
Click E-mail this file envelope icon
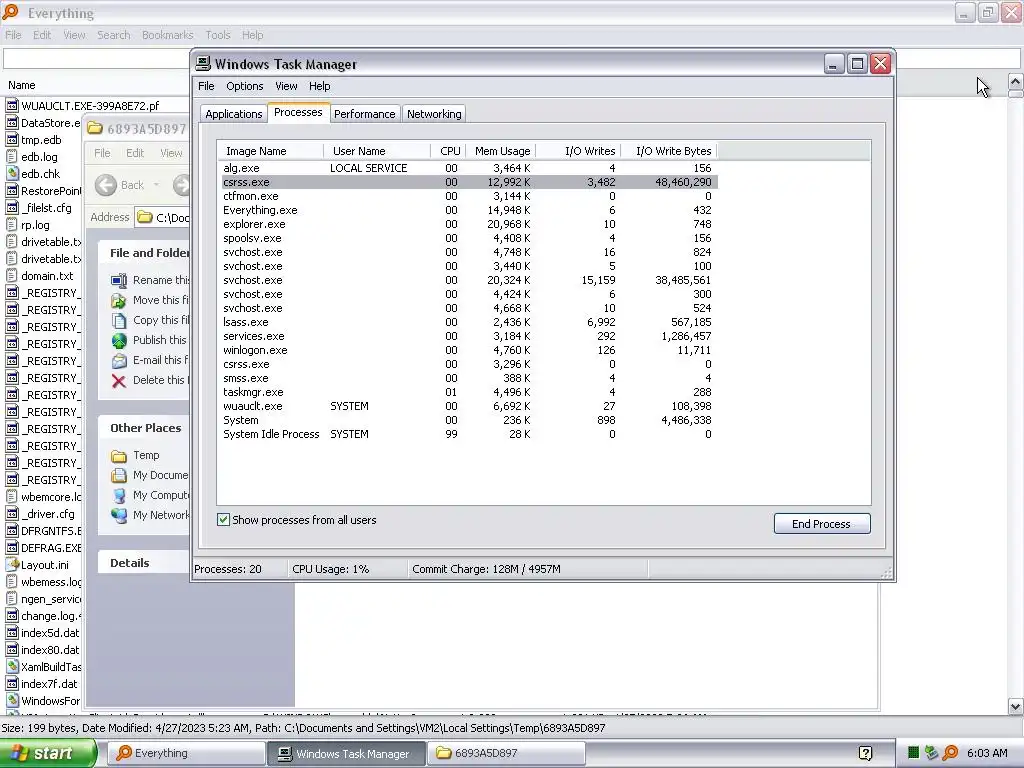119,360
